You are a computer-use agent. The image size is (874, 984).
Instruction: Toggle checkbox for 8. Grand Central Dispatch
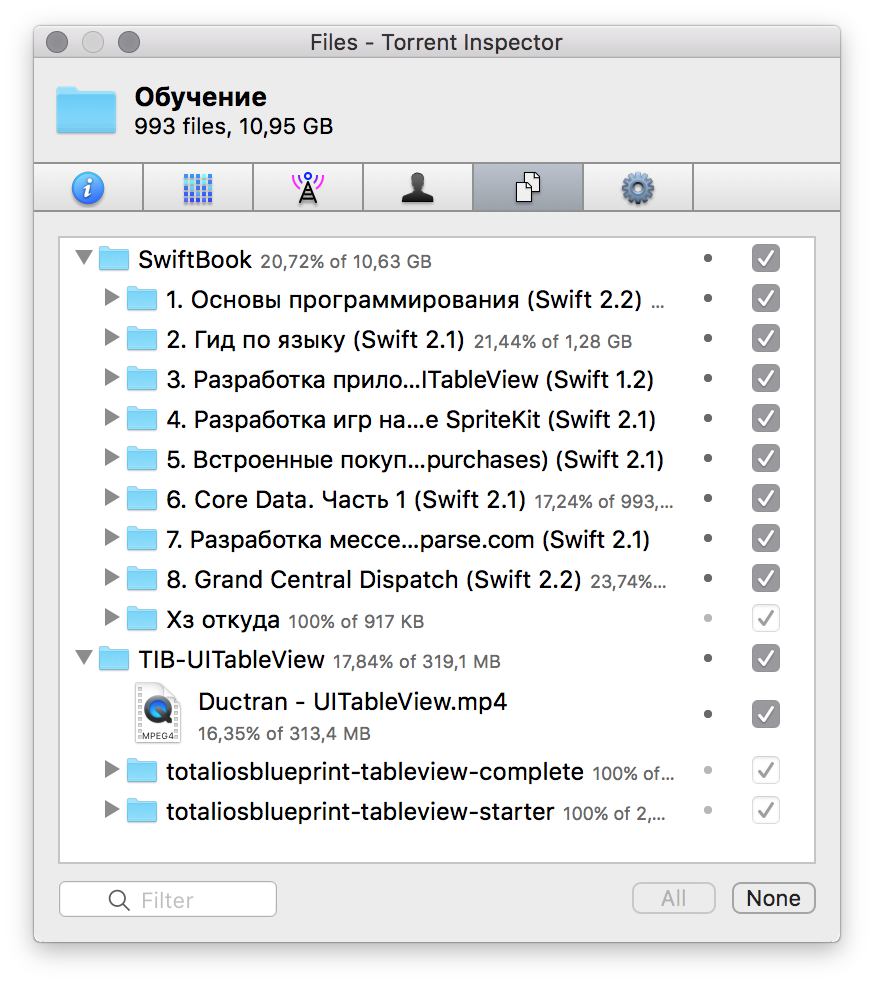click(x=765, y=578)
